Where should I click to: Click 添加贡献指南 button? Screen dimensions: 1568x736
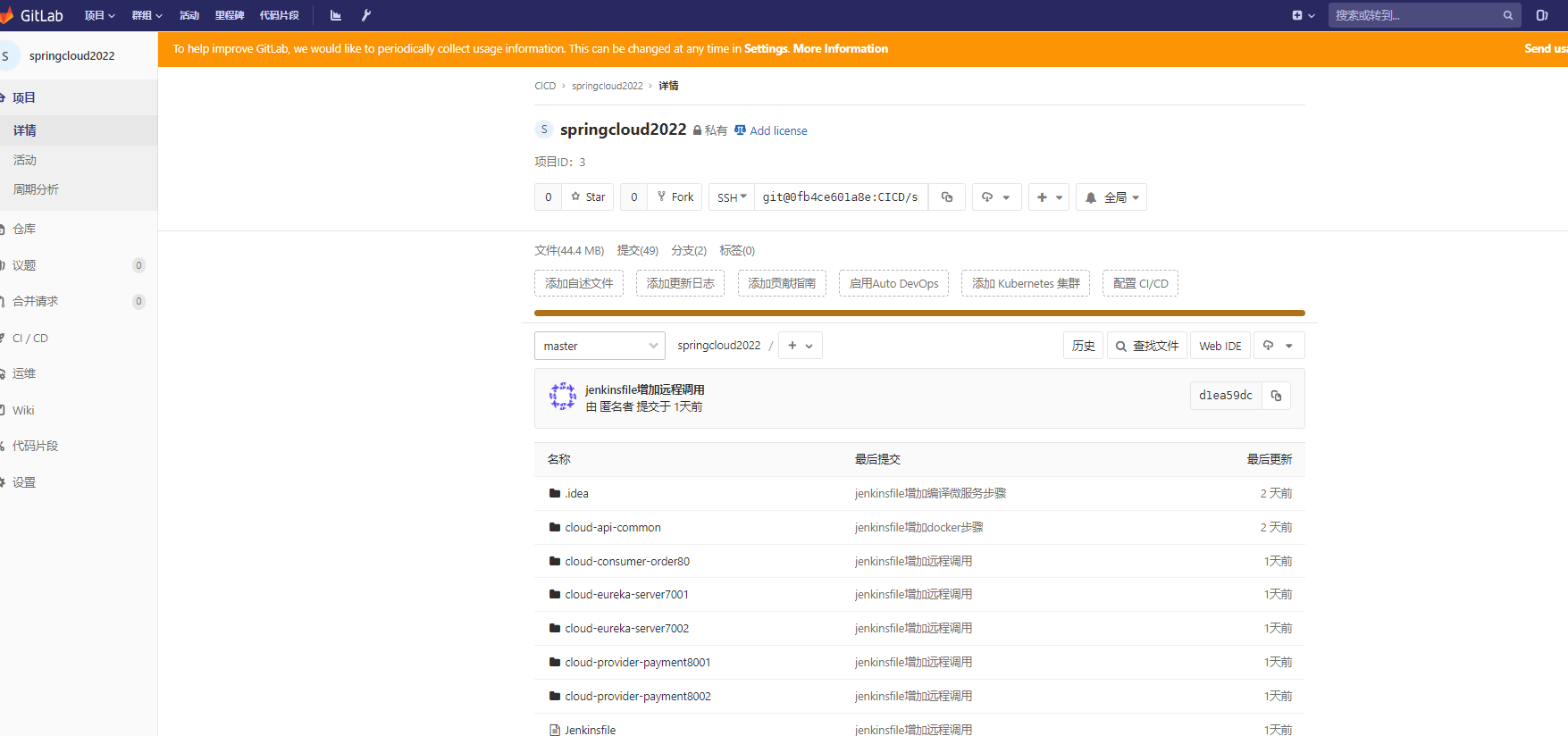click(782, 283)
